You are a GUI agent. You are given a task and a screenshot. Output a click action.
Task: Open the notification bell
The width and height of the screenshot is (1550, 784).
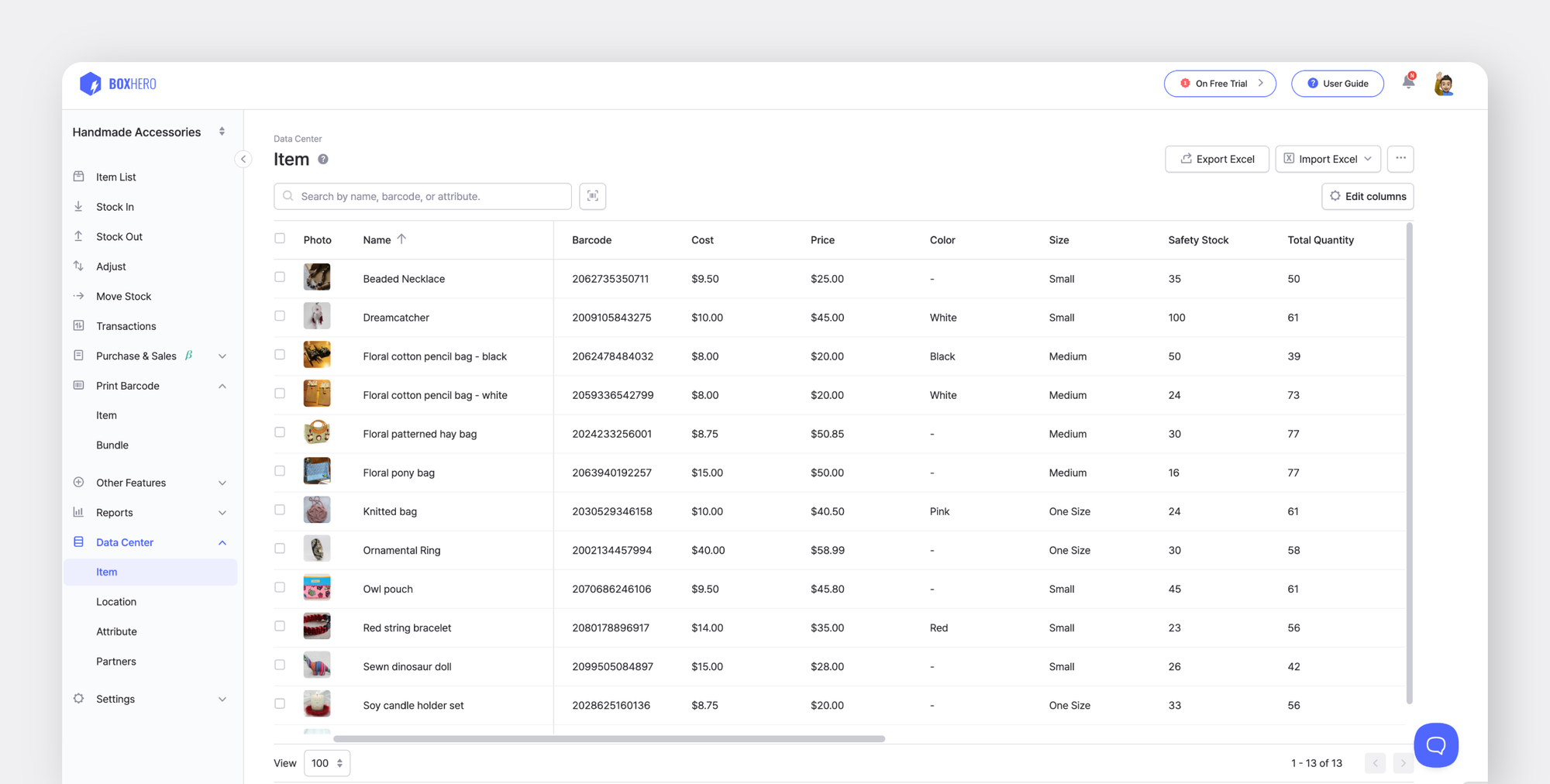pyautogui.click(x=1407, y=81)
